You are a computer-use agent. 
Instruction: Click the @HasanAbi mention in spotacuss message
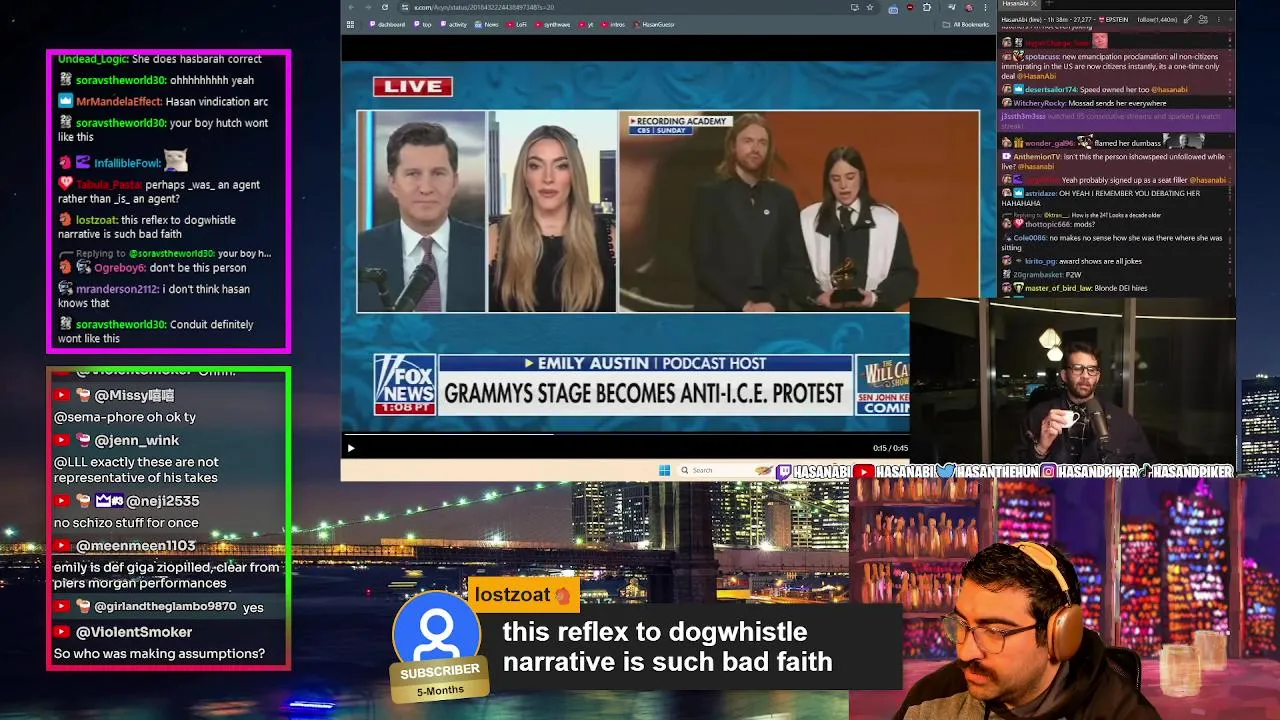[1036, 76]
